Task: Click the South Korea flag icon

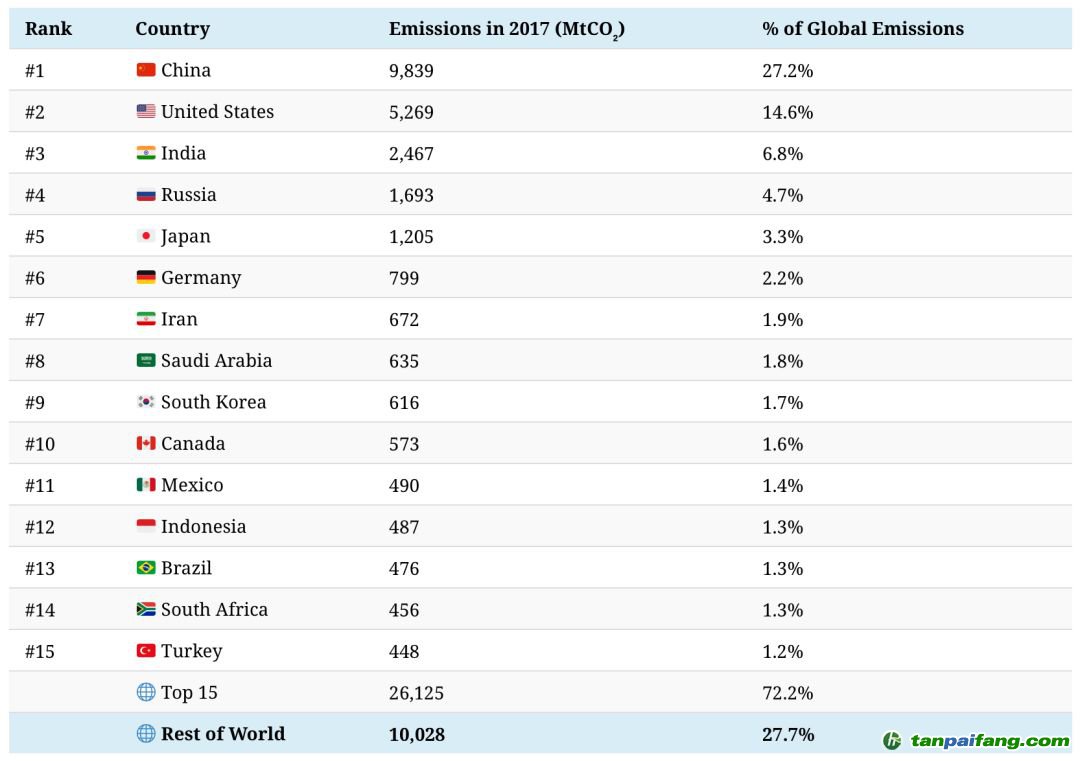Action: 146,402
